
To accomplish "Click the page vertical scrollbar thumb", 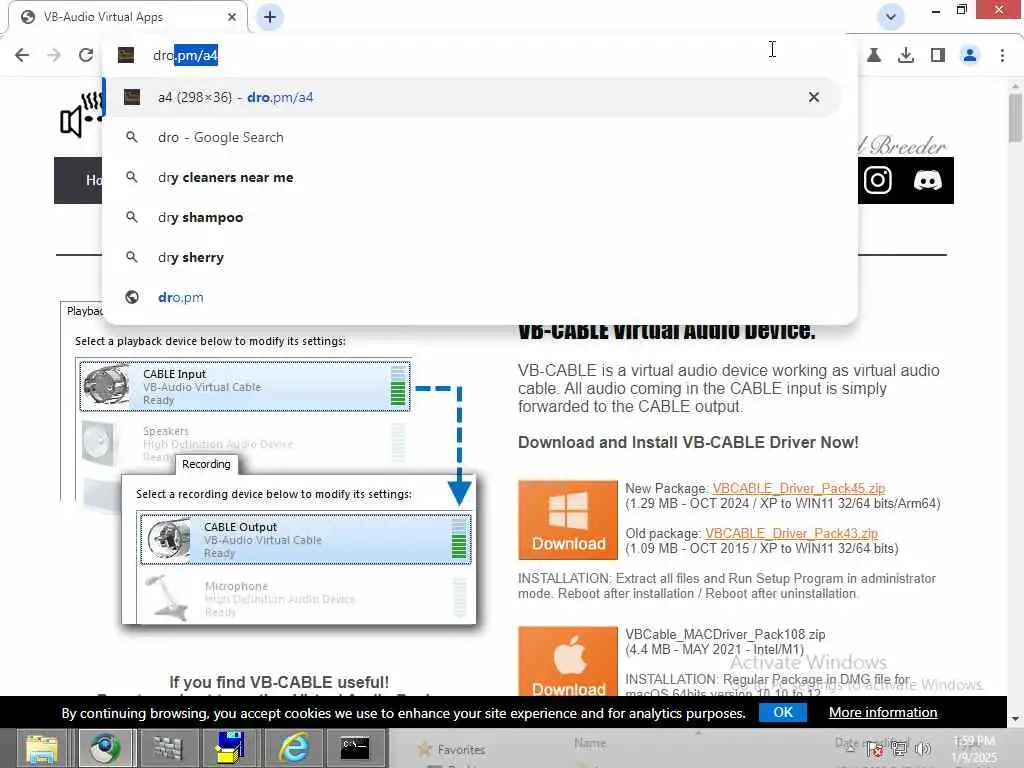I will point(1015,118).
